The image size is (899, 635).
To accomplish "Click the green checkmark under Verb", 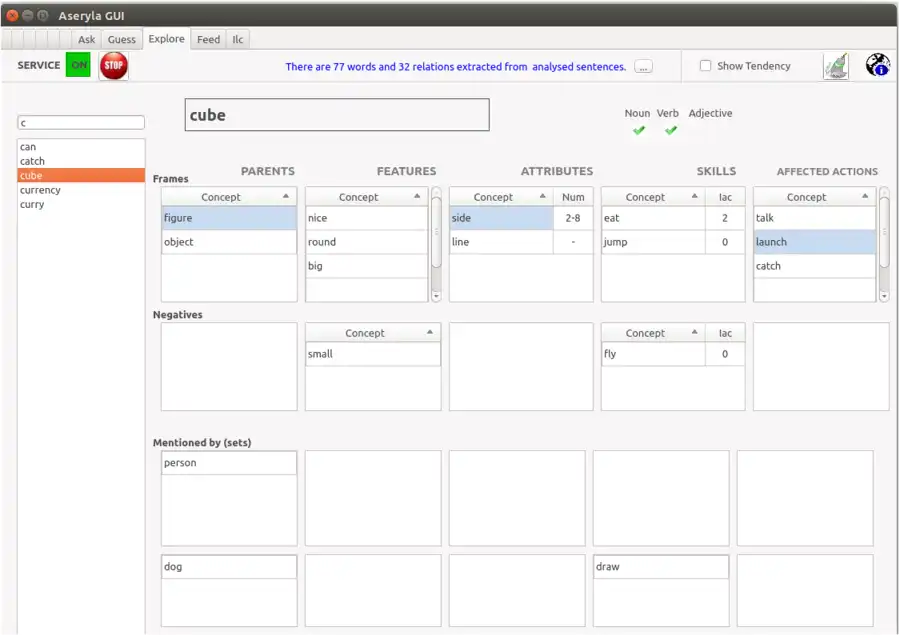I will click(670, 130).
